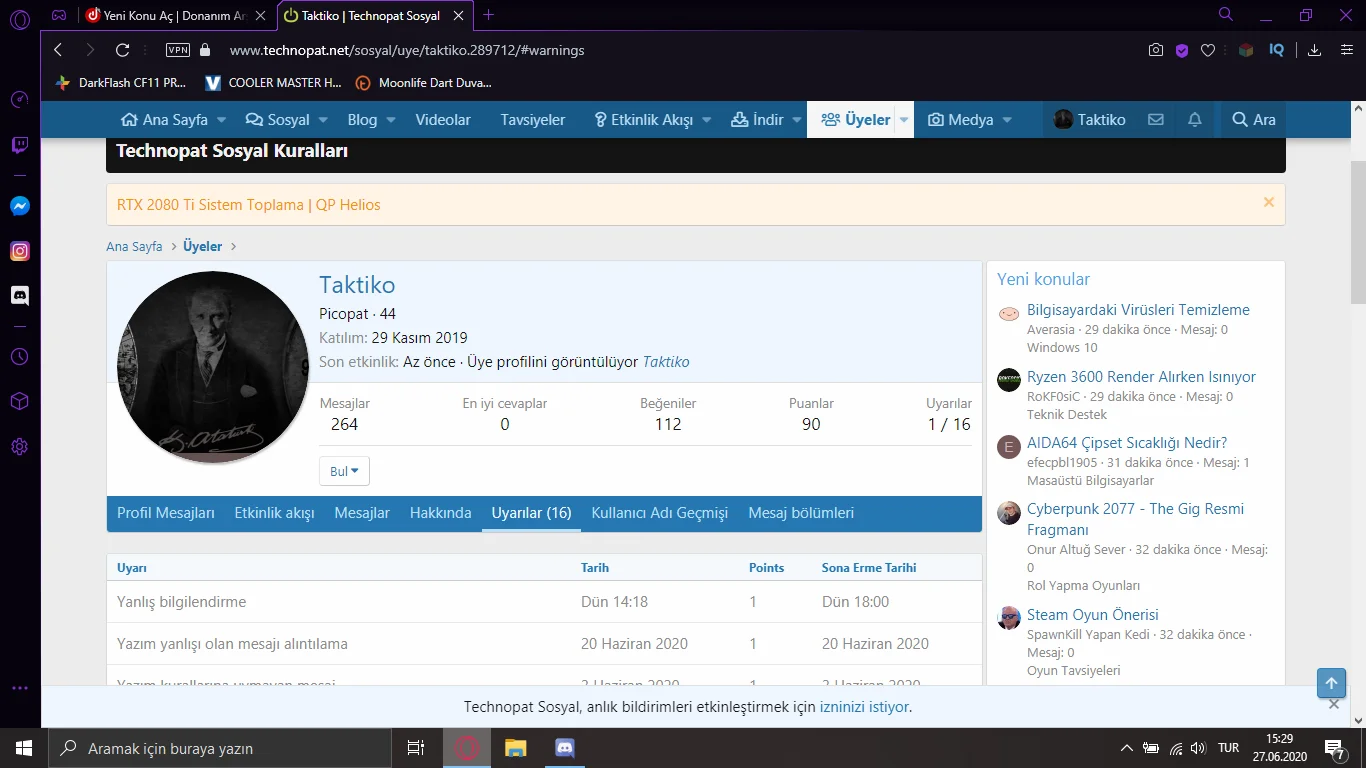Expand the Üyeler dropdown arrow

904,120
